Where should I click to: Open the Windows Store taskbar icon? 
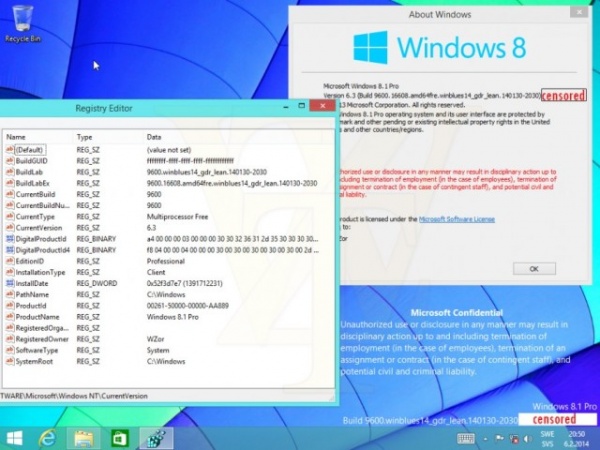coord(119,438)
